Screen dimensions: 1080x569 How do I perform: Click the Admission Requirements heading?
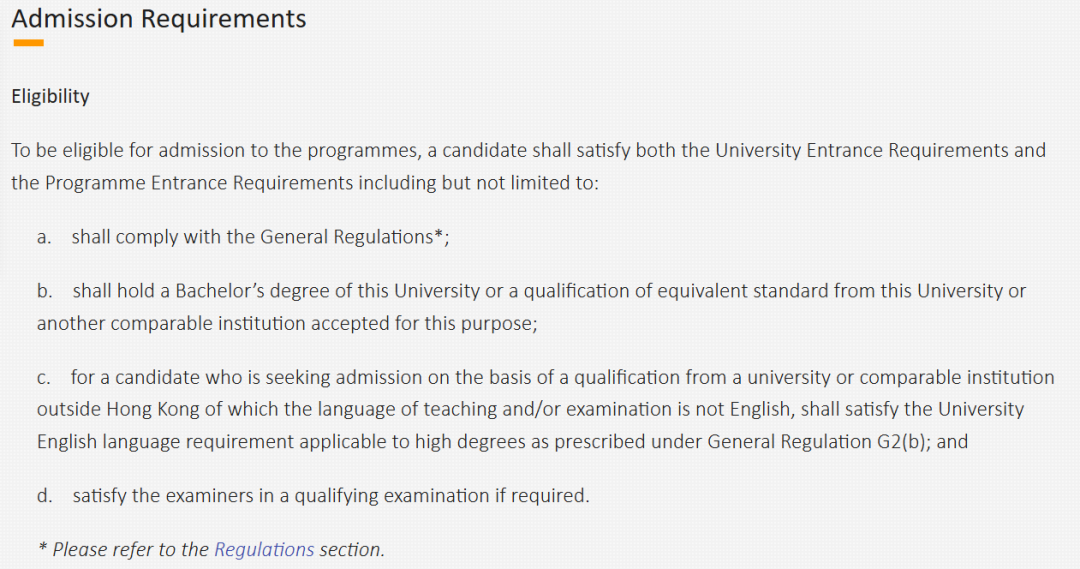159,18
